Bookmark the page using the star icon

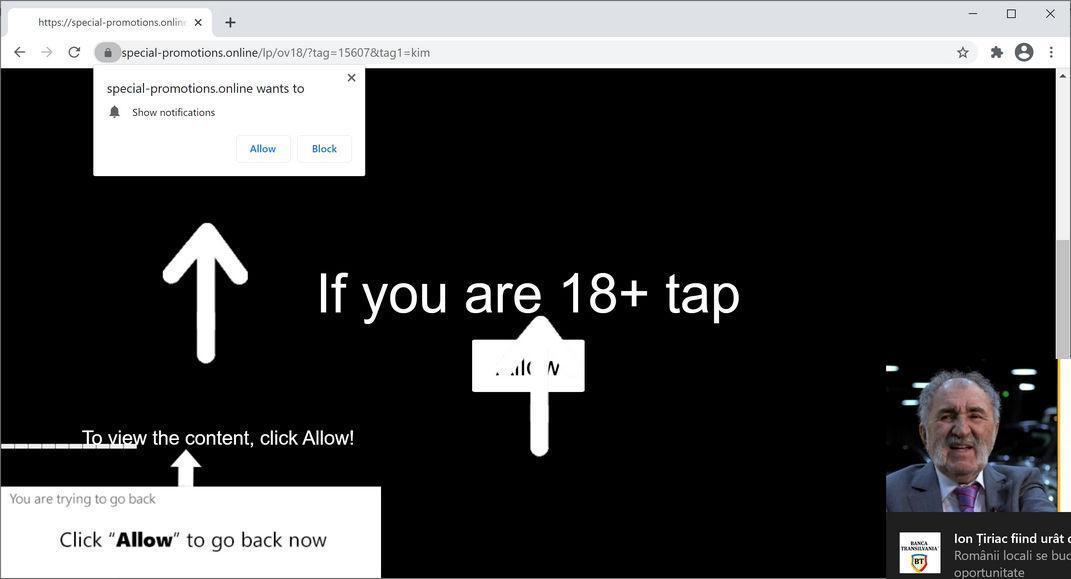(961, 52)
